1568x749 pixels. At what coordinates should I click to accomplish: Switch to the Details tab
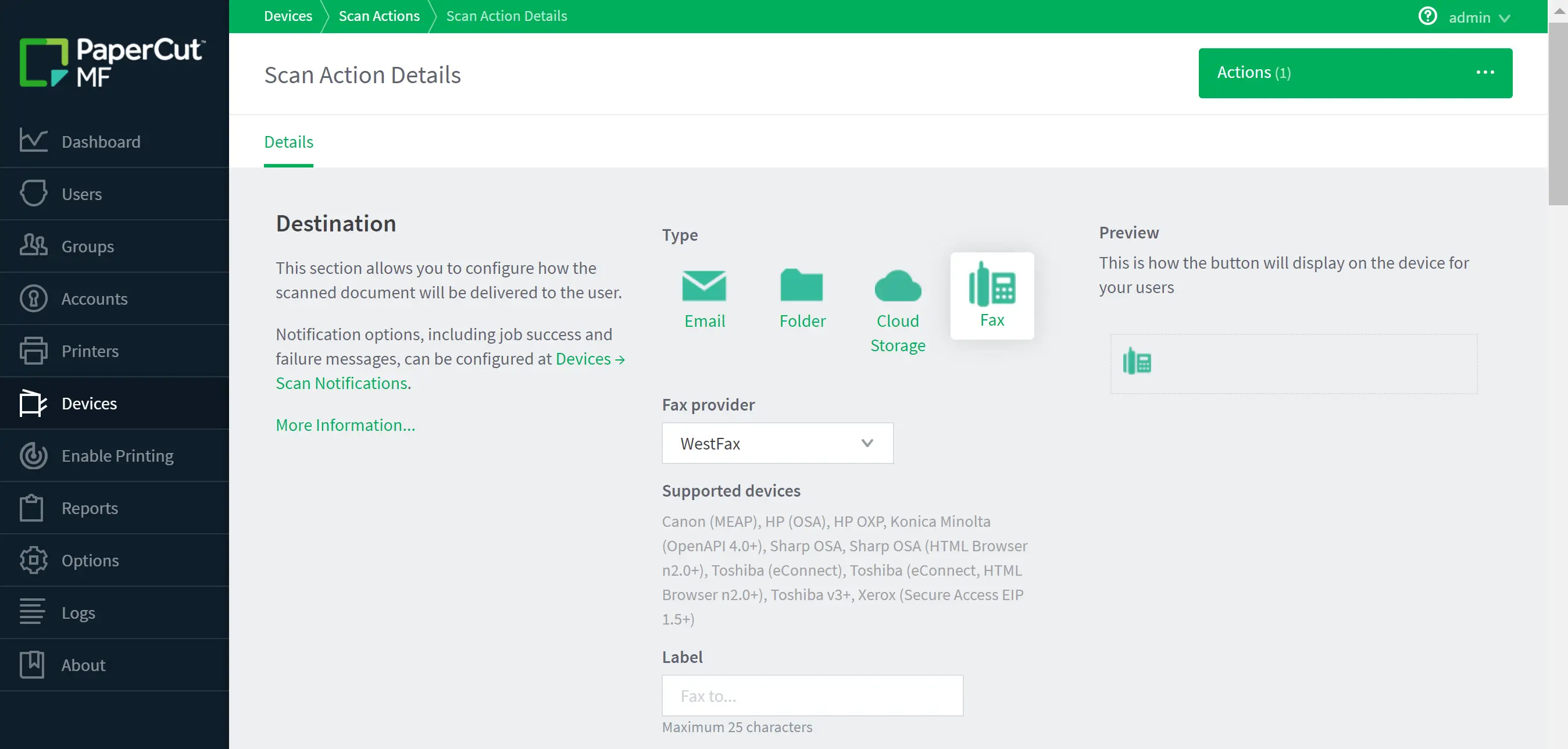288,142
